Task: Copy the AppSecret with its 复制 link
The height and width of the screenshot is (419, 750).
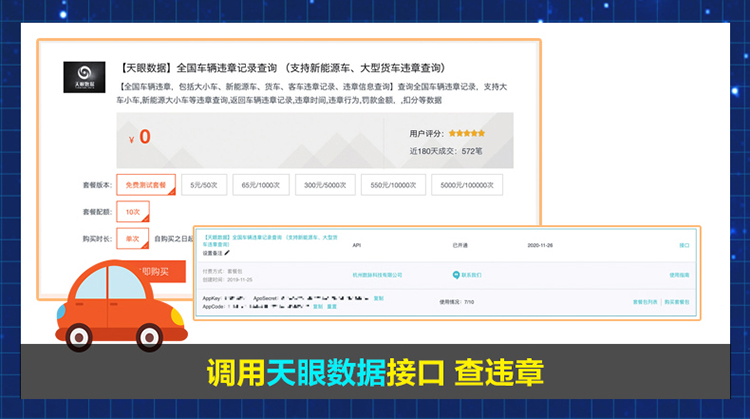Action: (x=378, y=298)
